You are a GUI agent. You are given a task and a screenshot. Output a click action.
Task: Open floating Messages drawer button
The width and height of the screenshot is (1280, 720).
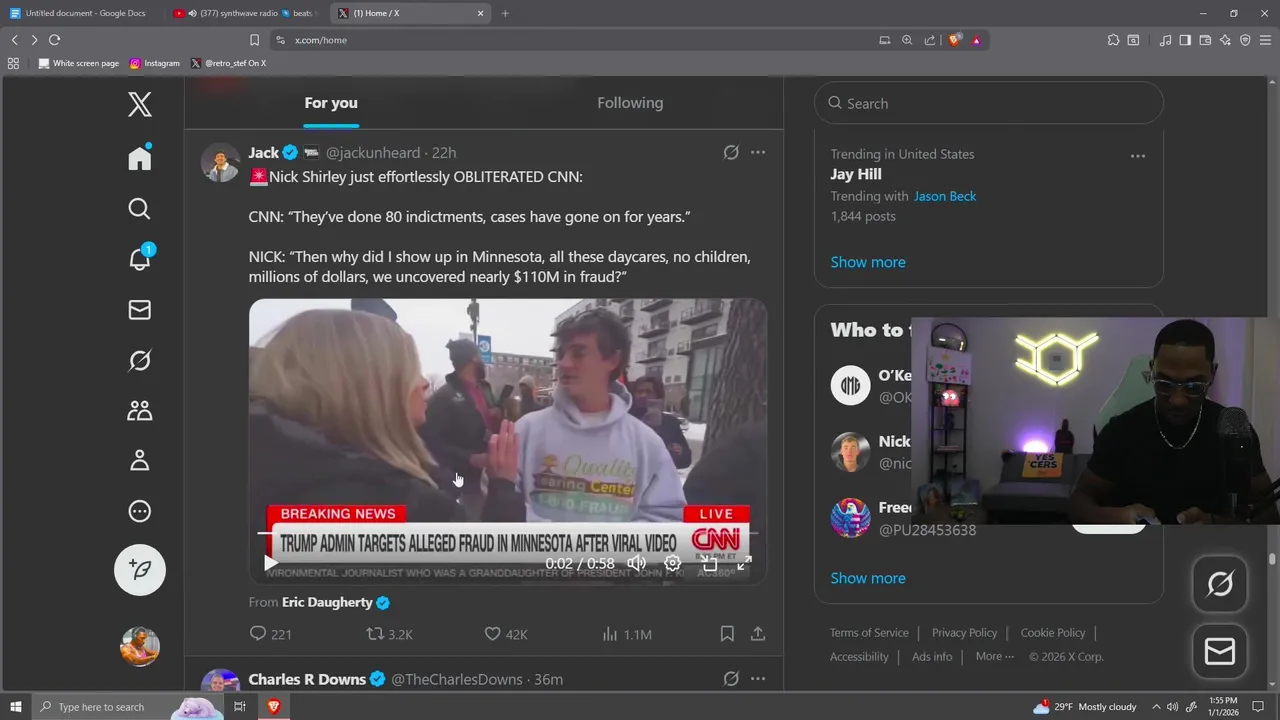pyautogui.click(x=1220, y=652)
